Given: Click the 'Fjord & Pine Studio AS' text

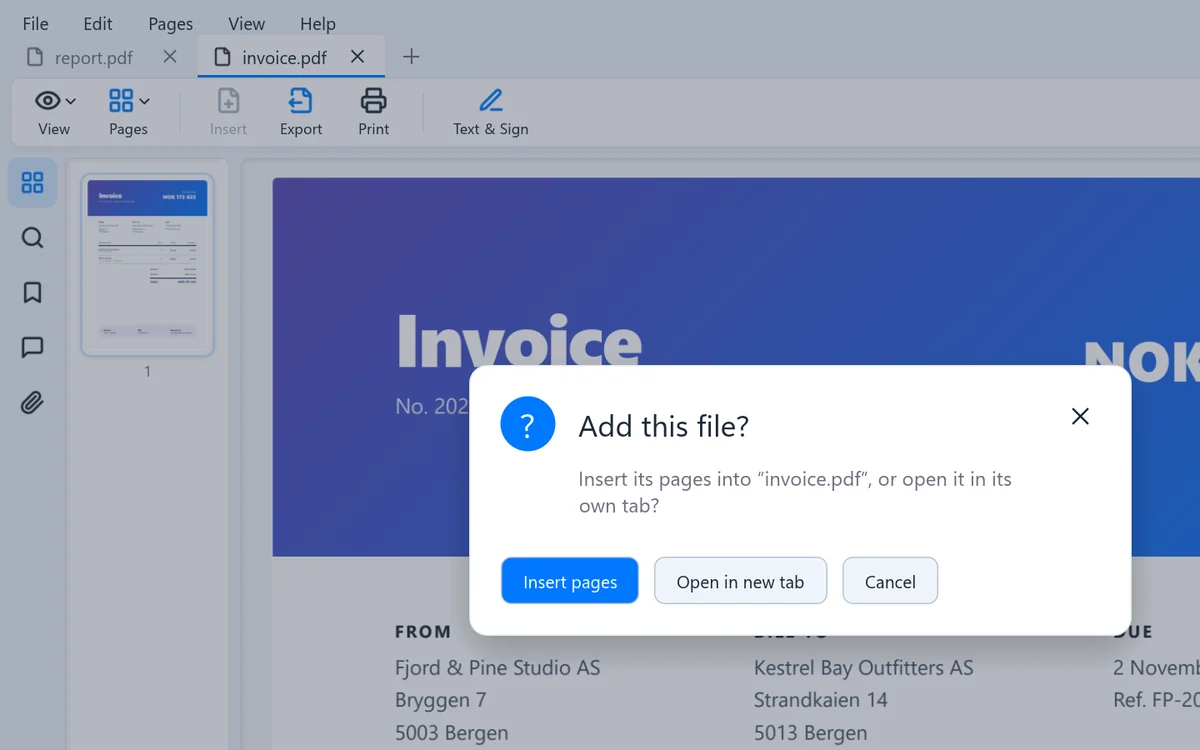Looking at the screenshot, I should [497, 668].
